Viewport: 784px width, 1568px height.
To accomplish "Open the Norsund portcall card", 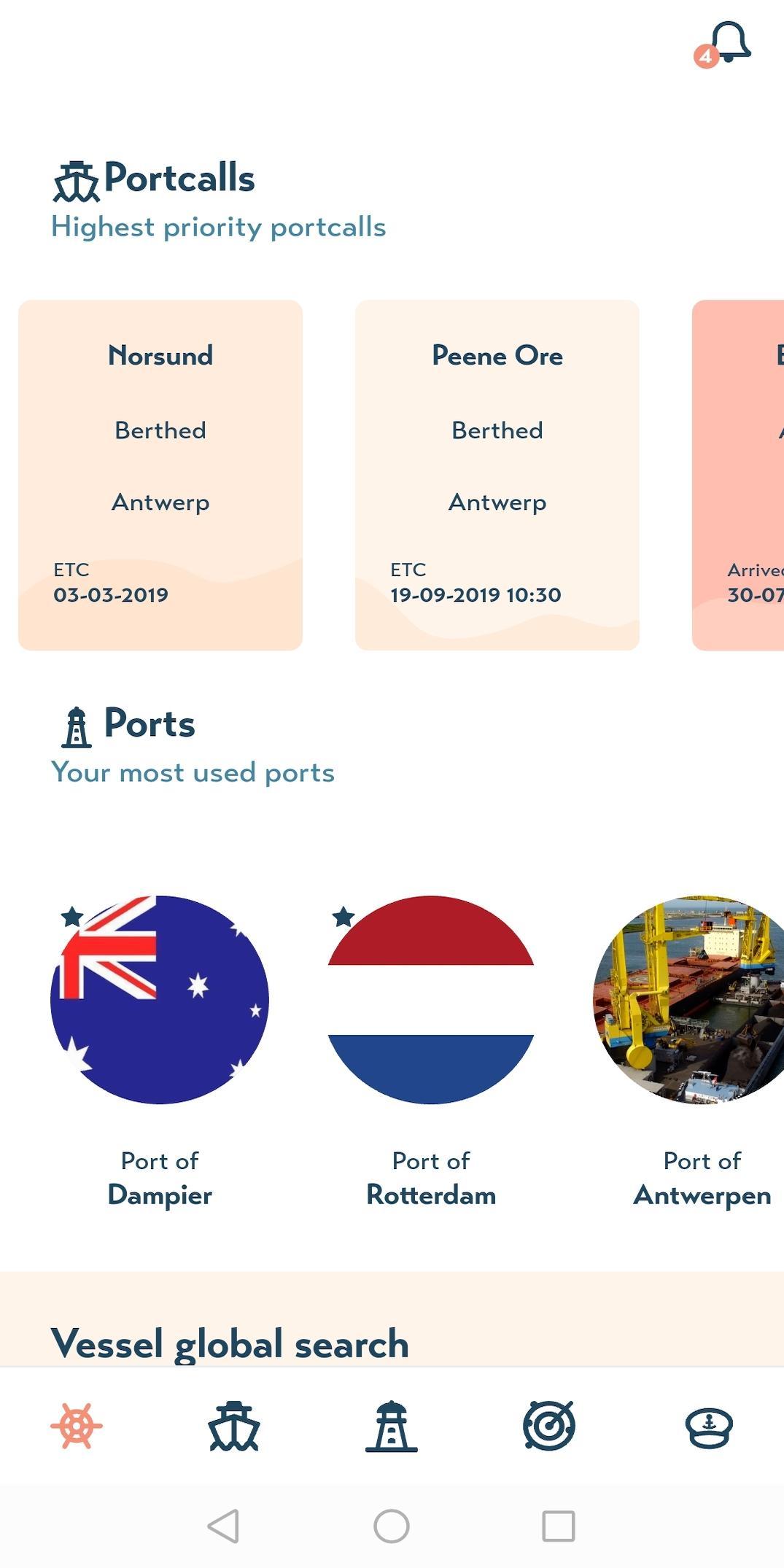I will point(160,474).
